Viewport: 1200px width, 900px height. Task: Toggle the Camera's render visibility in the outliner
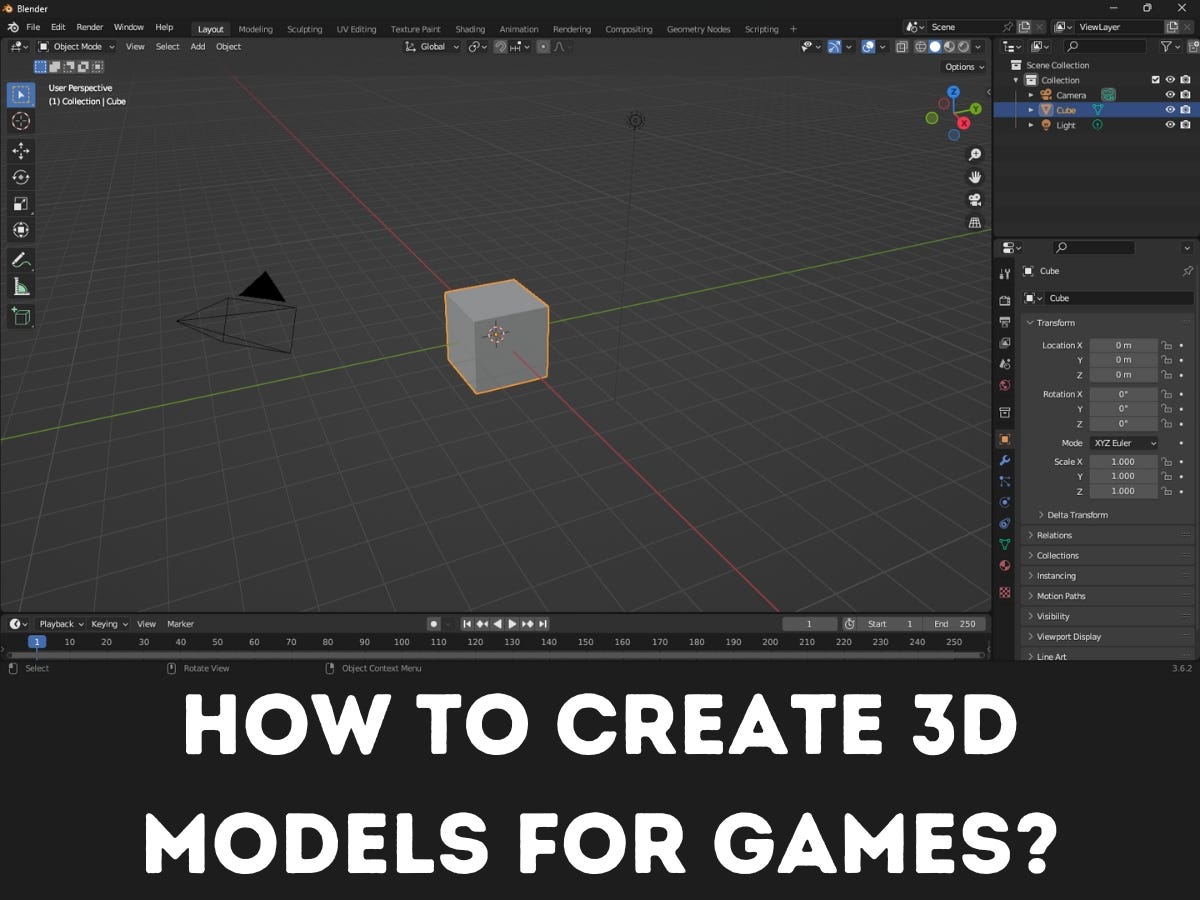pos(1183,94)
